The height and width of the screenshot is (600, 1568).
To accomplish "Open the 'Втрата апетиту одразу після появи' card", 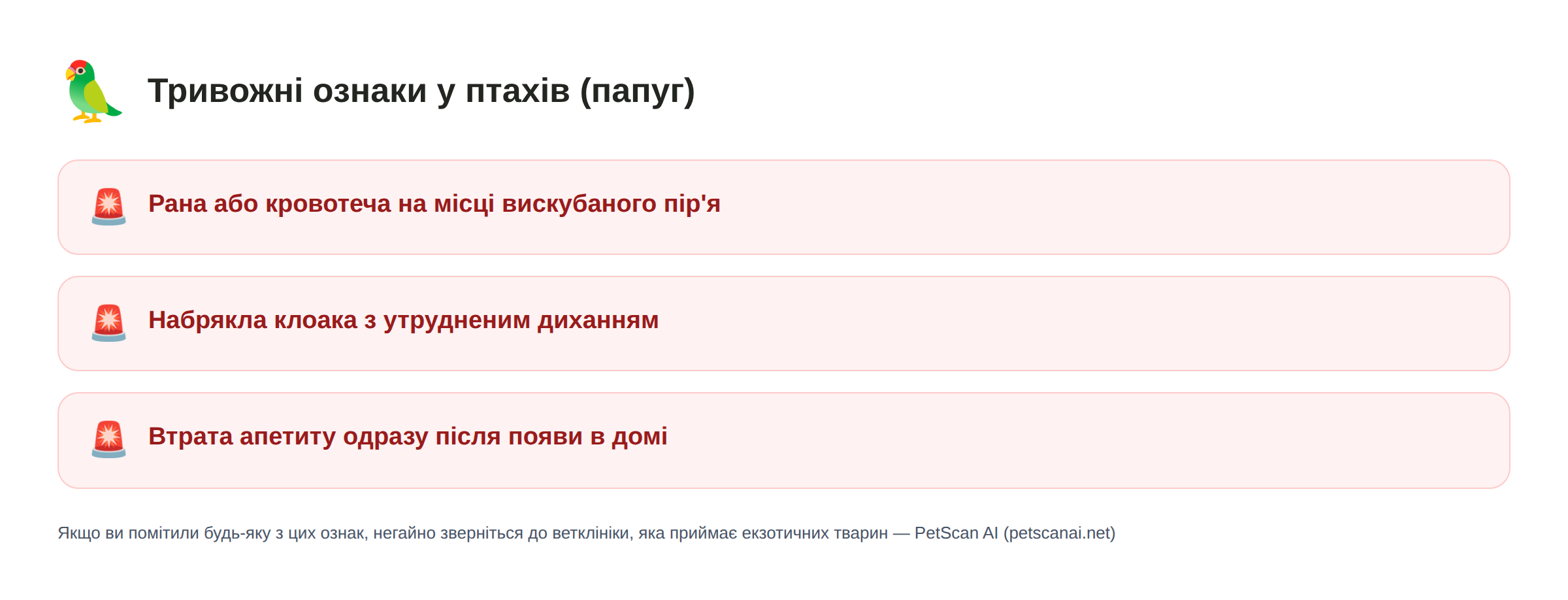I will click(784, 441).
